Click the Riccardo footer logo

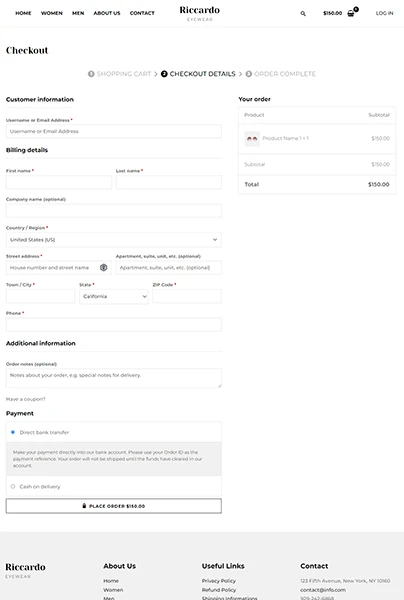pos(25,570)
